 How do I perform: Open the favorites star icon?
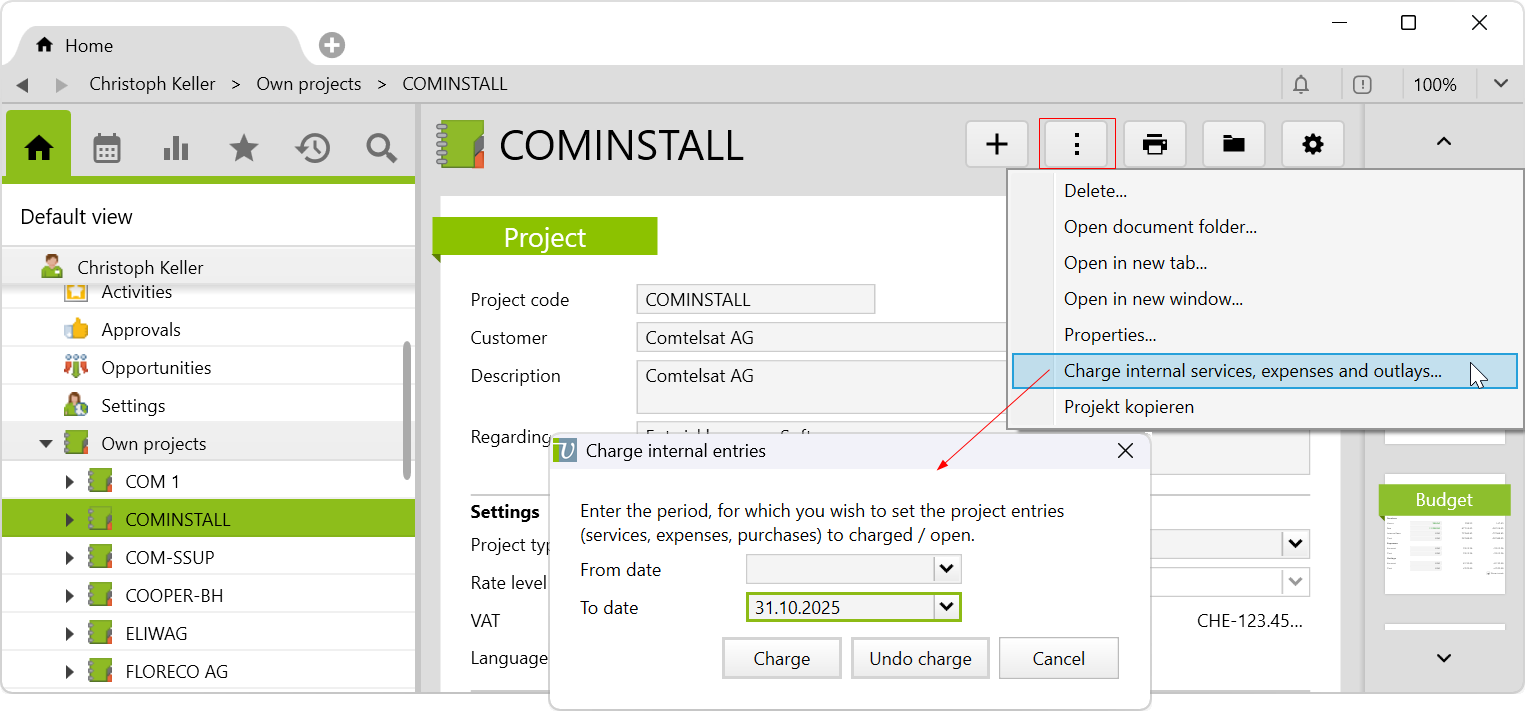[x=244, y=148]
